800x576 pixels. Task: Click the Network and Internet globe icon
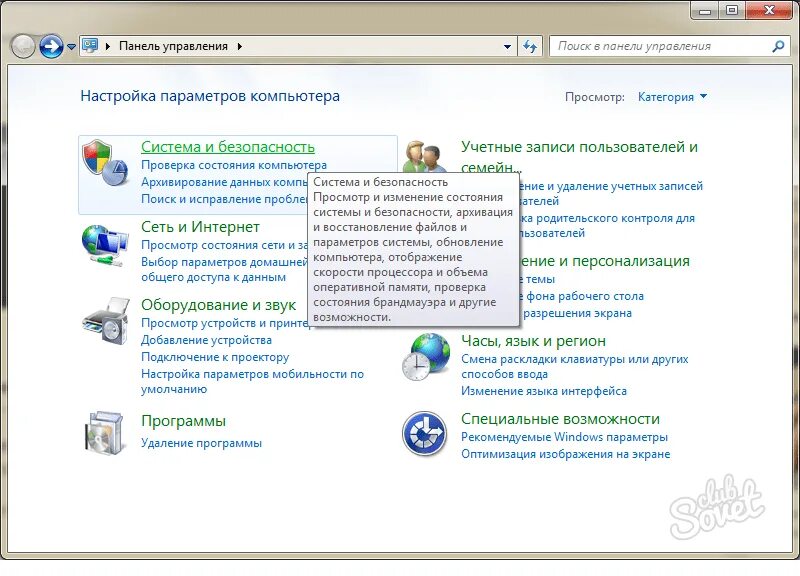(105, 245)
